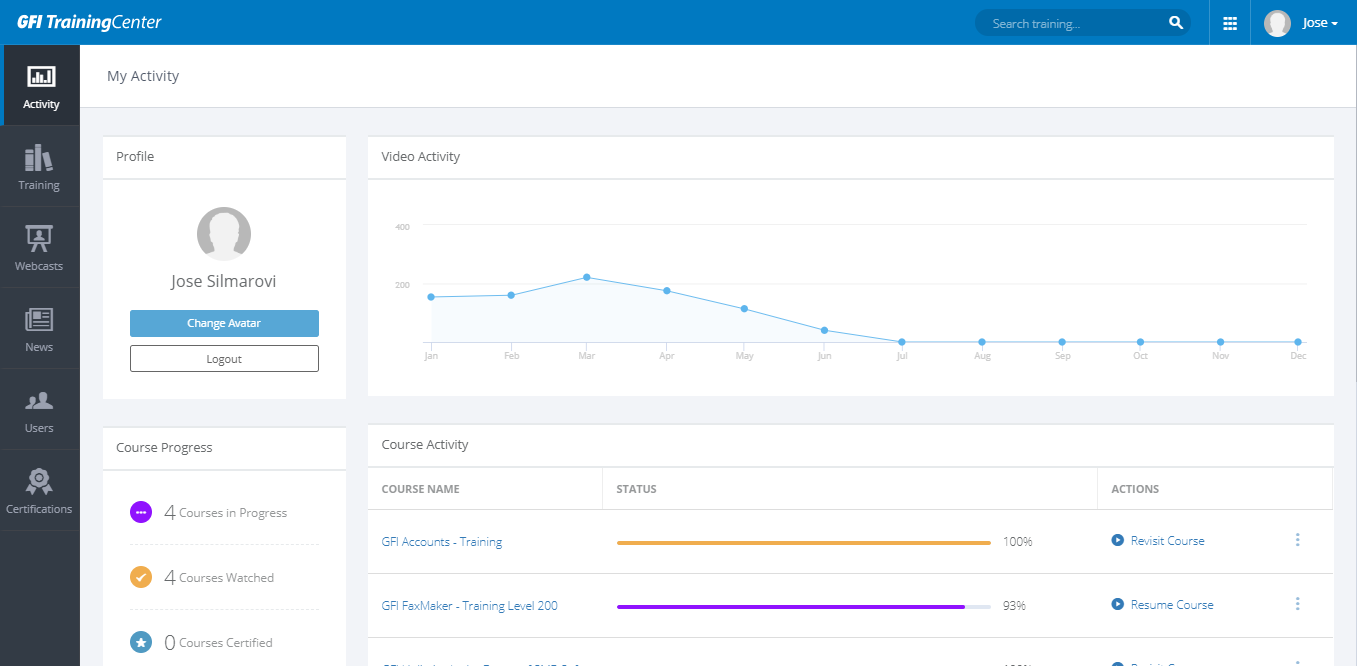1357x666 pixels.
Task: Click the orange Courses Watched checkmark icon
Action: [x=141, y=577]
